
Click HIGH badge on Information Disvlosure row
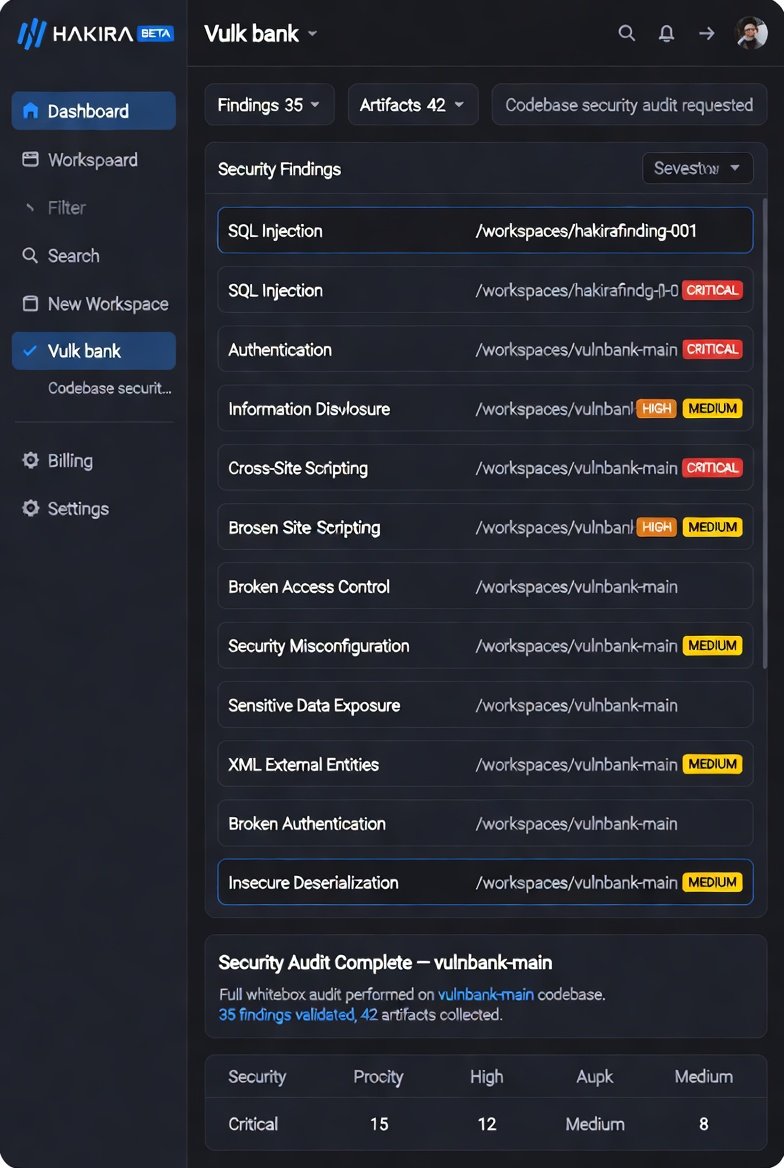pyautogui.click(x=657, y=408)
